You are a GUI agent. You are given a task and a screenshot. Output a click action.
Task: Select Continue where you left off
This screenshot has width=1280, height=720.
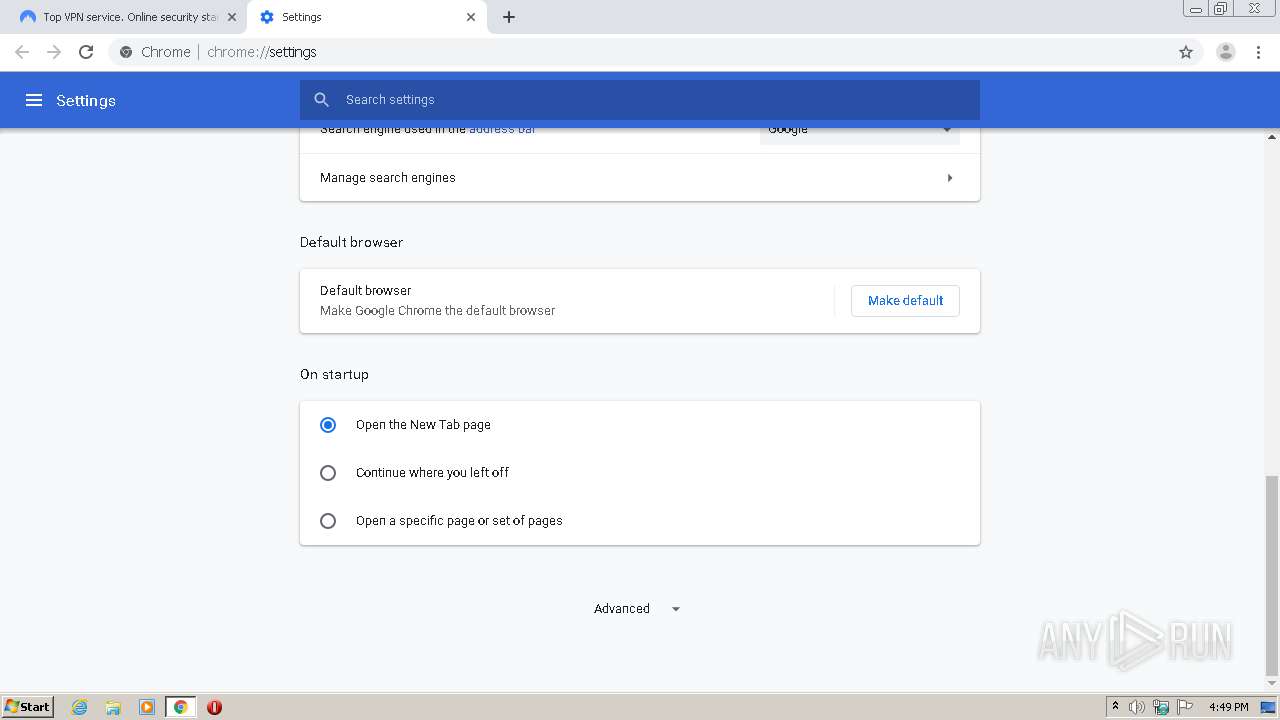328,473
